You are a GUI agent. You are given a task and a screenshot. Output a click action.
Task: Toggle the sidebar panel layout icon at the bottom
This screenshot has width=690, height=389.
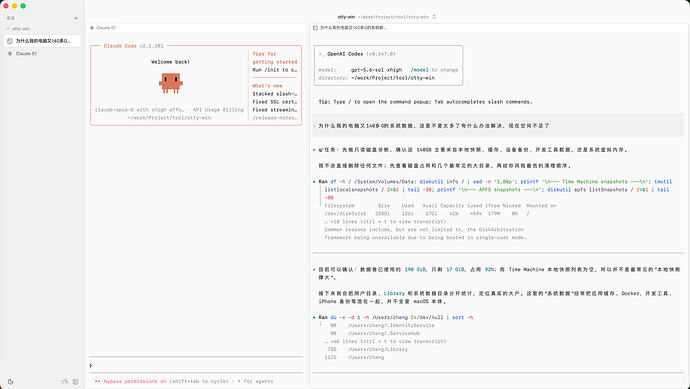click(x=75, y=382)
